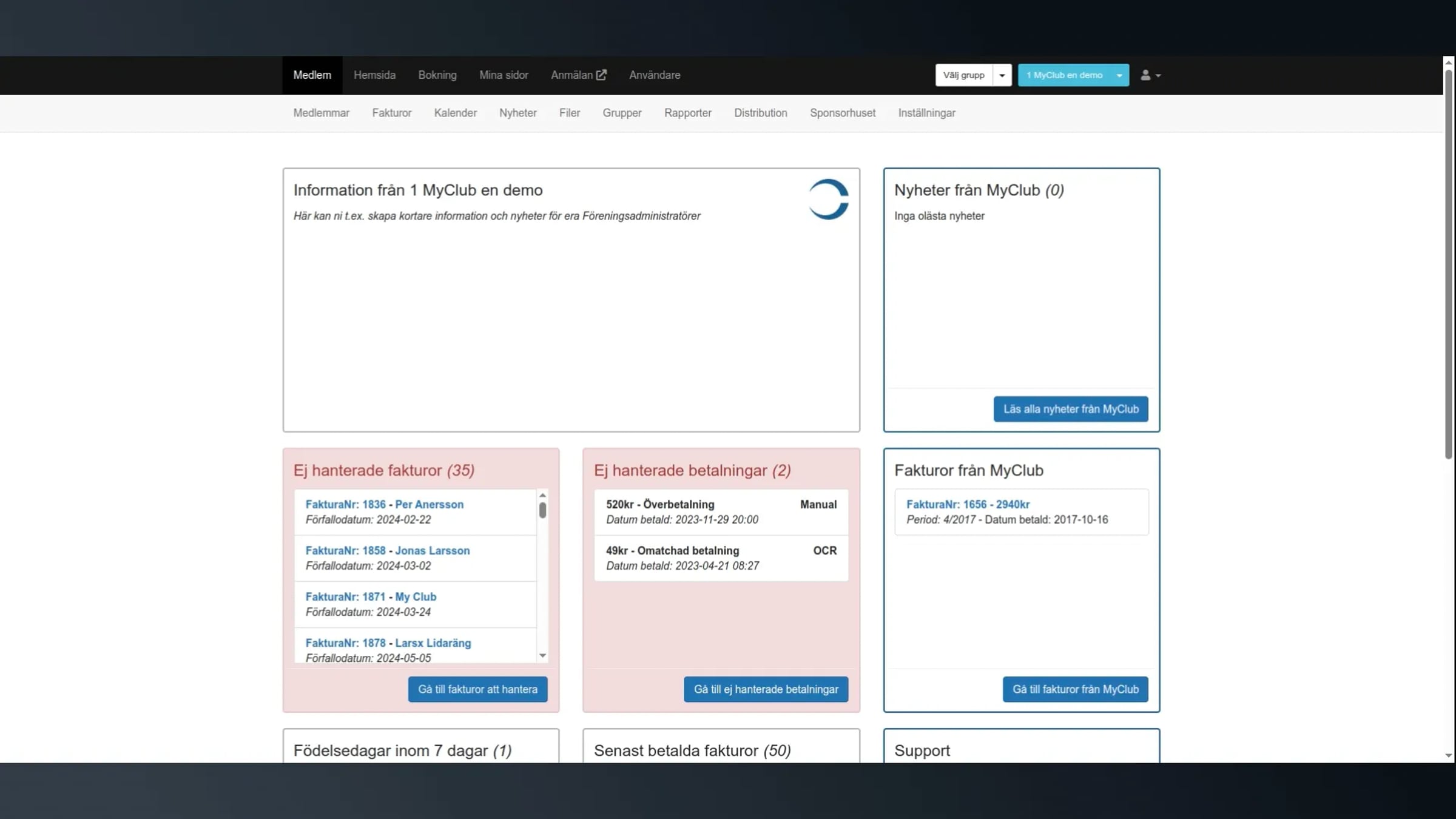Select Nyheter in the sub navigation

coord(518,113)
